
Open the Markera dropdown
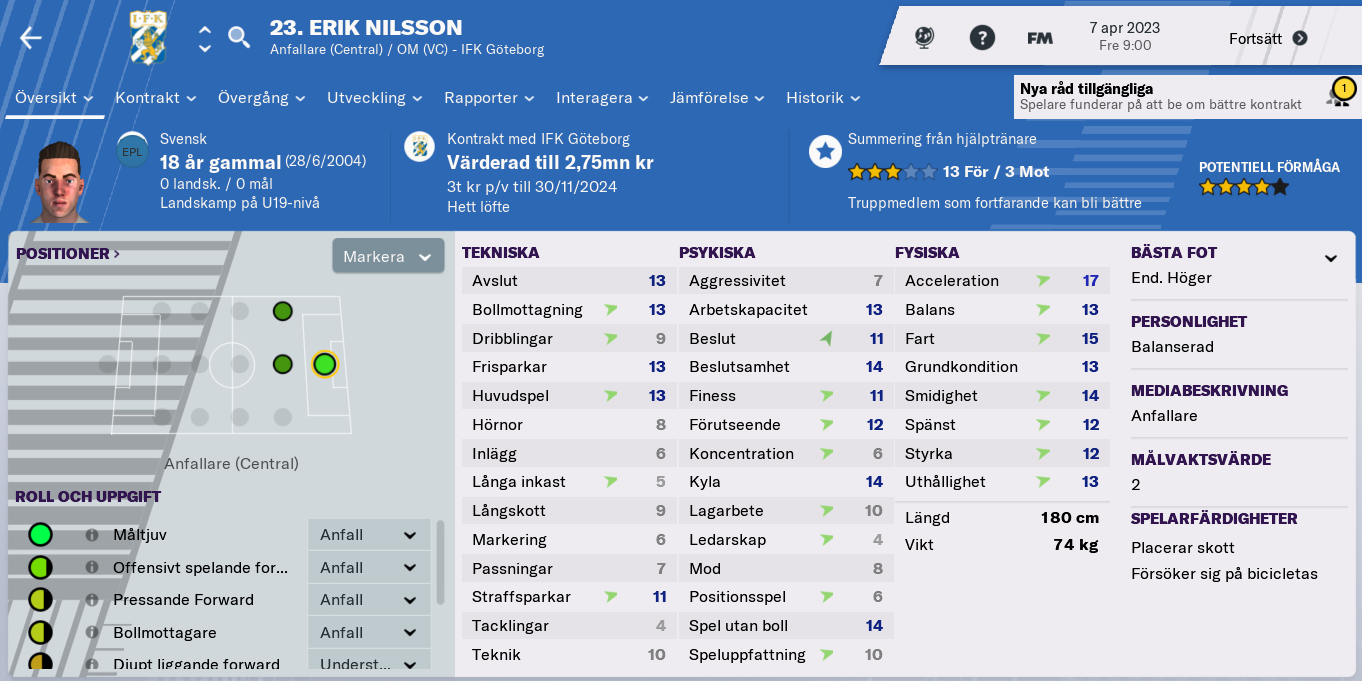click(388, 257)
